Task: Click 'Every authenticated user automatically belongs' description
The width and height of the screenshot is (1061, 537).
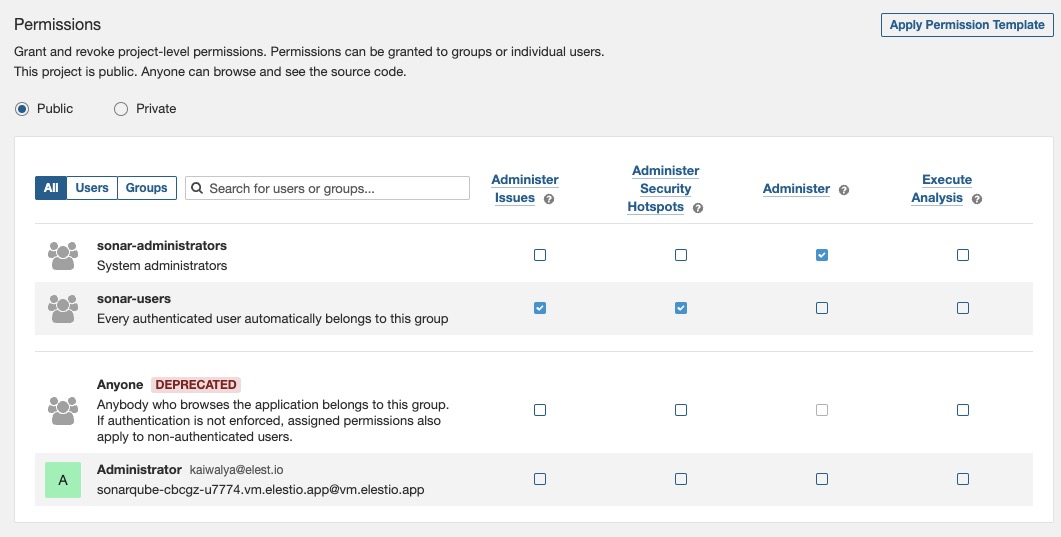Action: (273, 319)
